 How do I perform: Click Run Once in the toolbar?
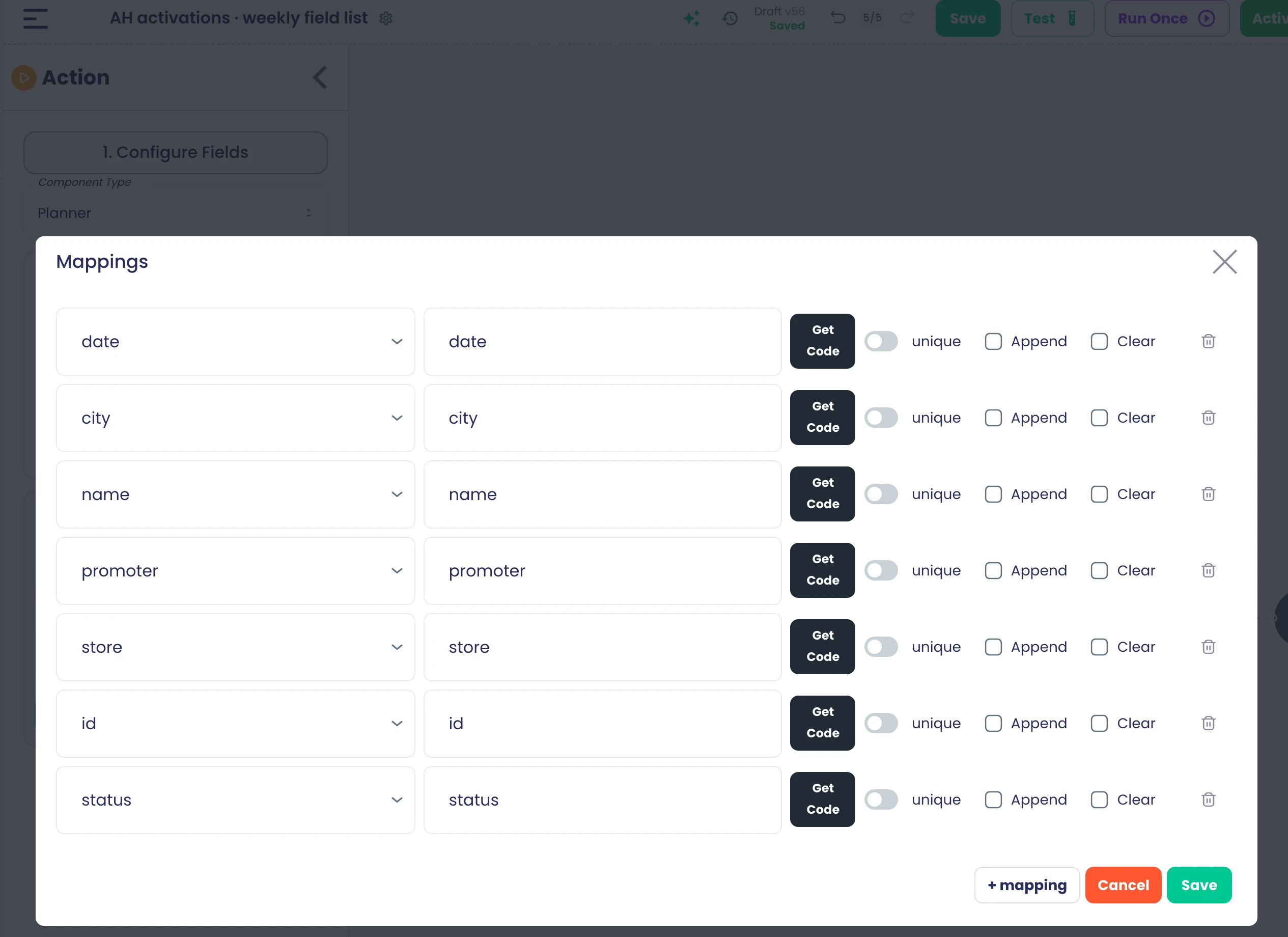coord(1166,18)
